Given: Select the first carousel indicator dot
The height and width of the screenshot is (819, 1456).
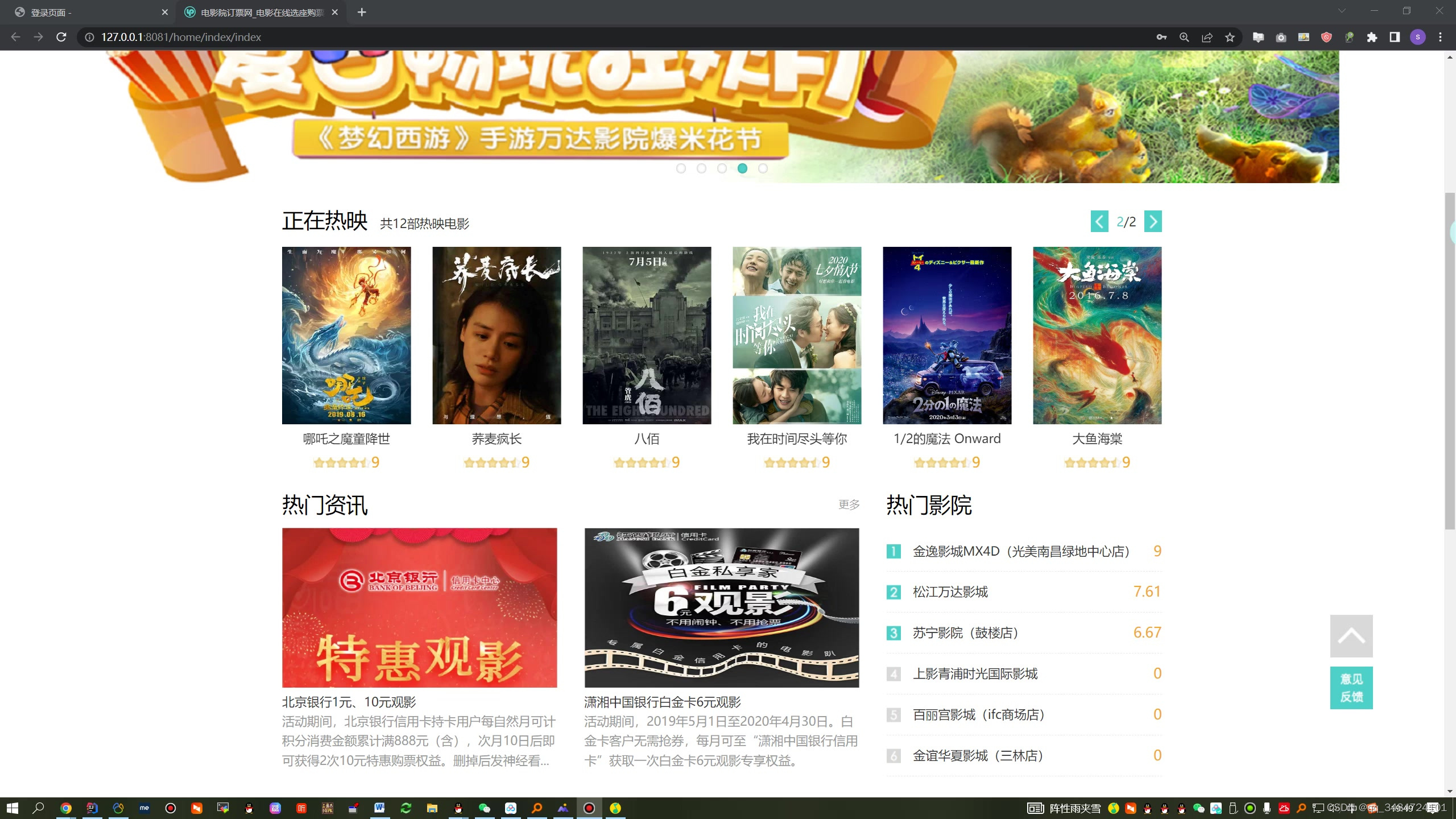Looking at the screenshot, I should click(x=681, y=168).
